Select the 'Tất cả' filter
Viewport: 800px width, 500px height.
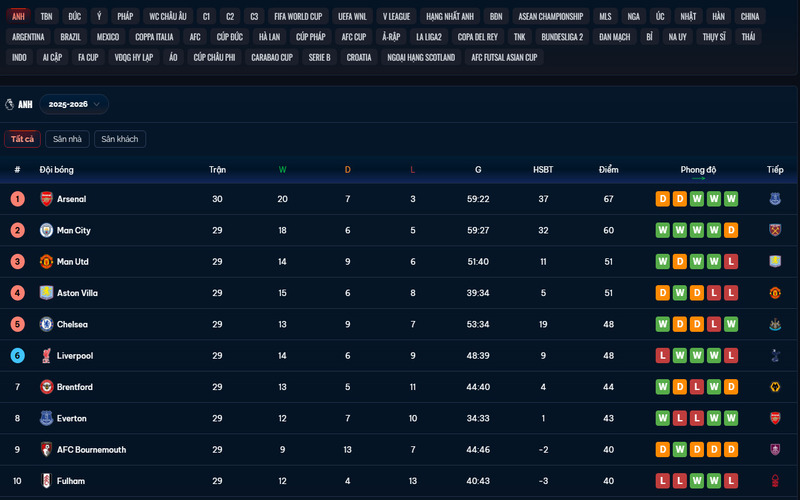(x=22, y=139)
